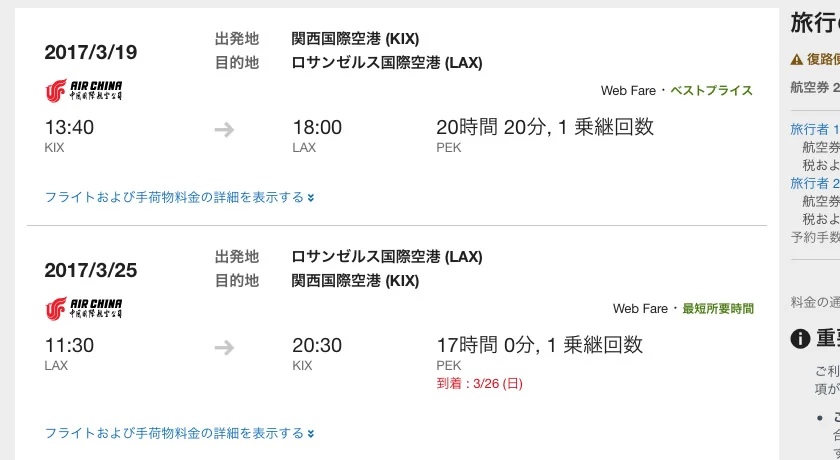Select the 2017/3/19 departure date
The width and height of the screenshot is (840, 460).
(x=91, y=52)
